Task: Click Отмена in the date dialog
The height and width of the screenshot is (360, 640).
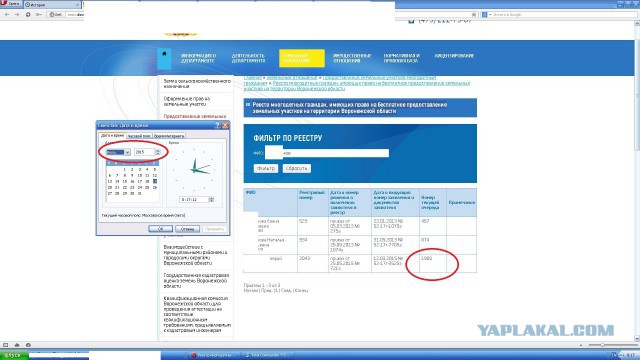Action: click(x=187, y=229)
